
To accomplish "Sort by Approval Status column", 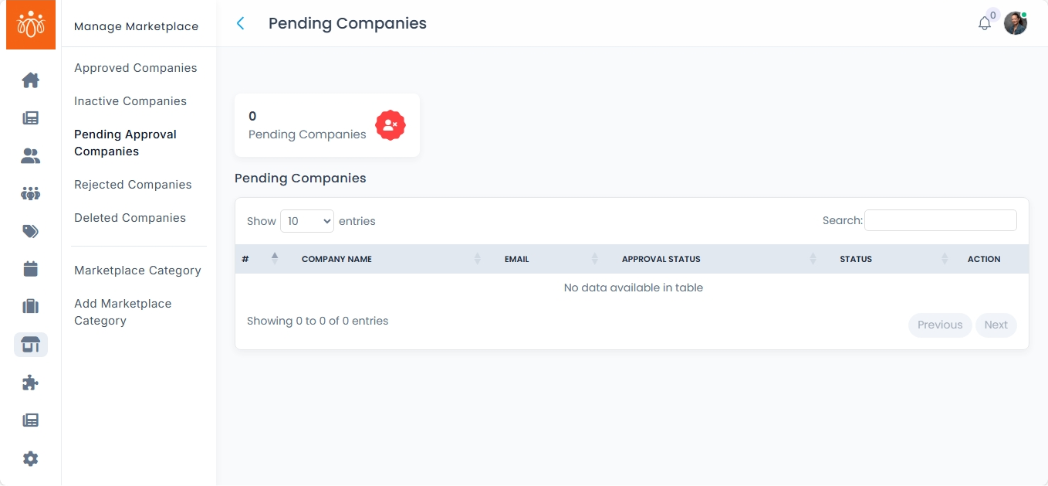I will coord(661,259).
